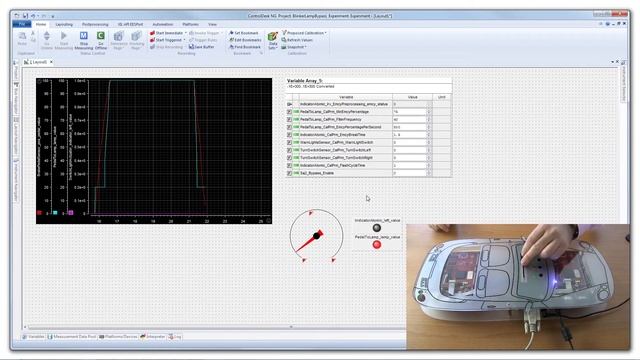
Task: Toggle checkbox for PedalToLamp FilterFrequency row
Action: click(x=289, y=120)
